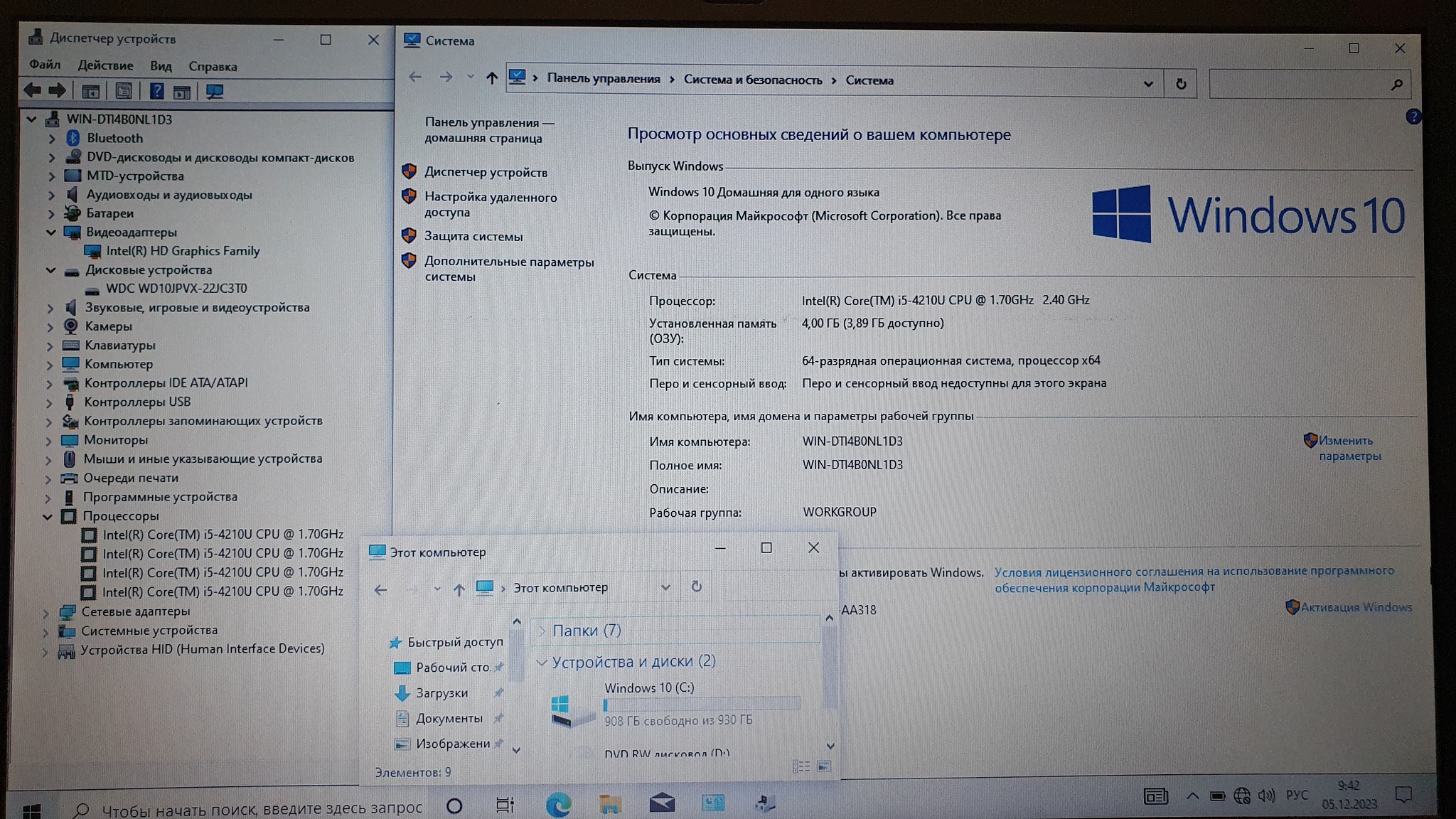
Task: Open the Действие menu
Action: pos(105,65)
